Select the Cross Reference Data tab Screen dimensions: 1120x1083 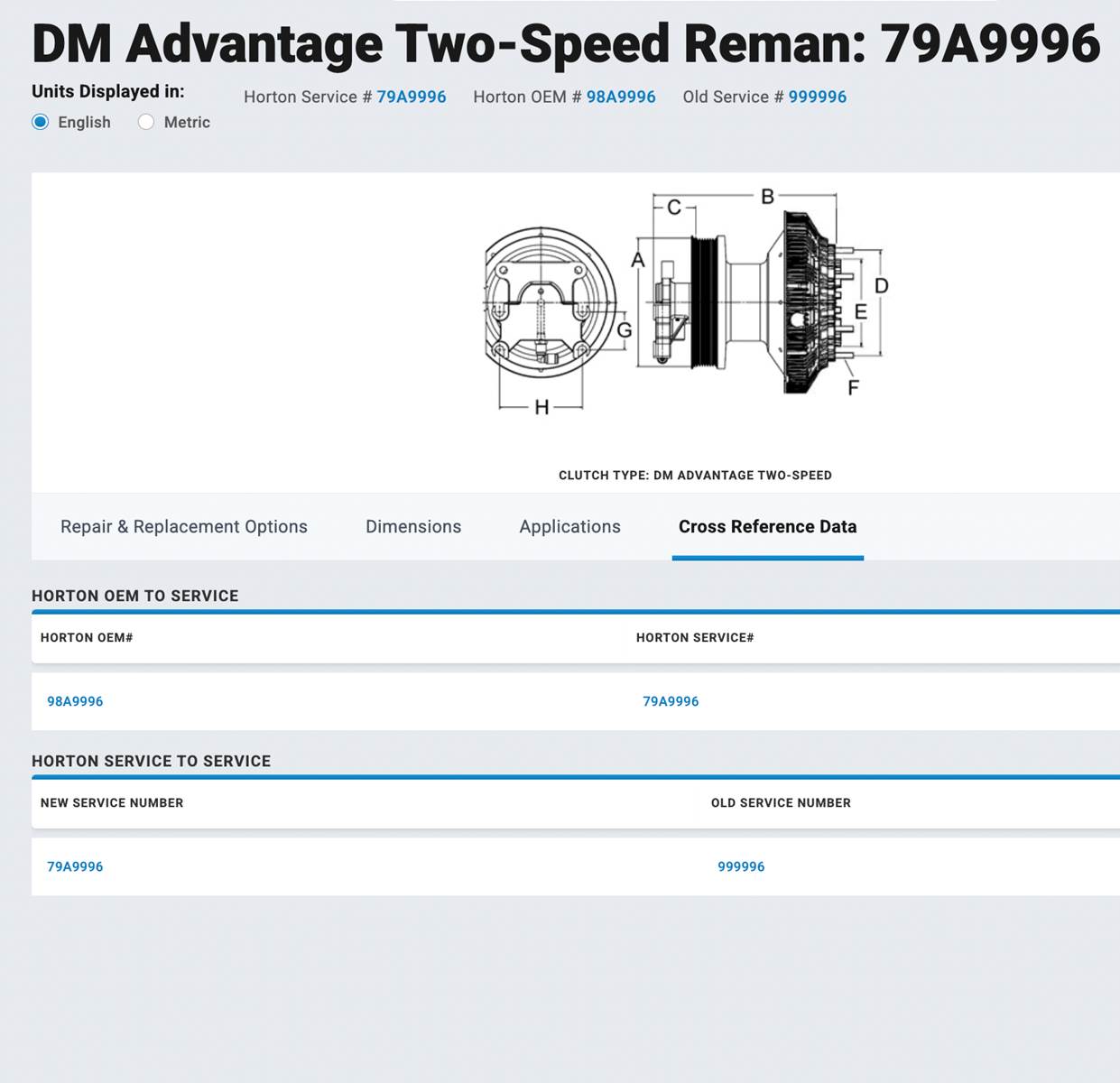[x=767, y=526]
